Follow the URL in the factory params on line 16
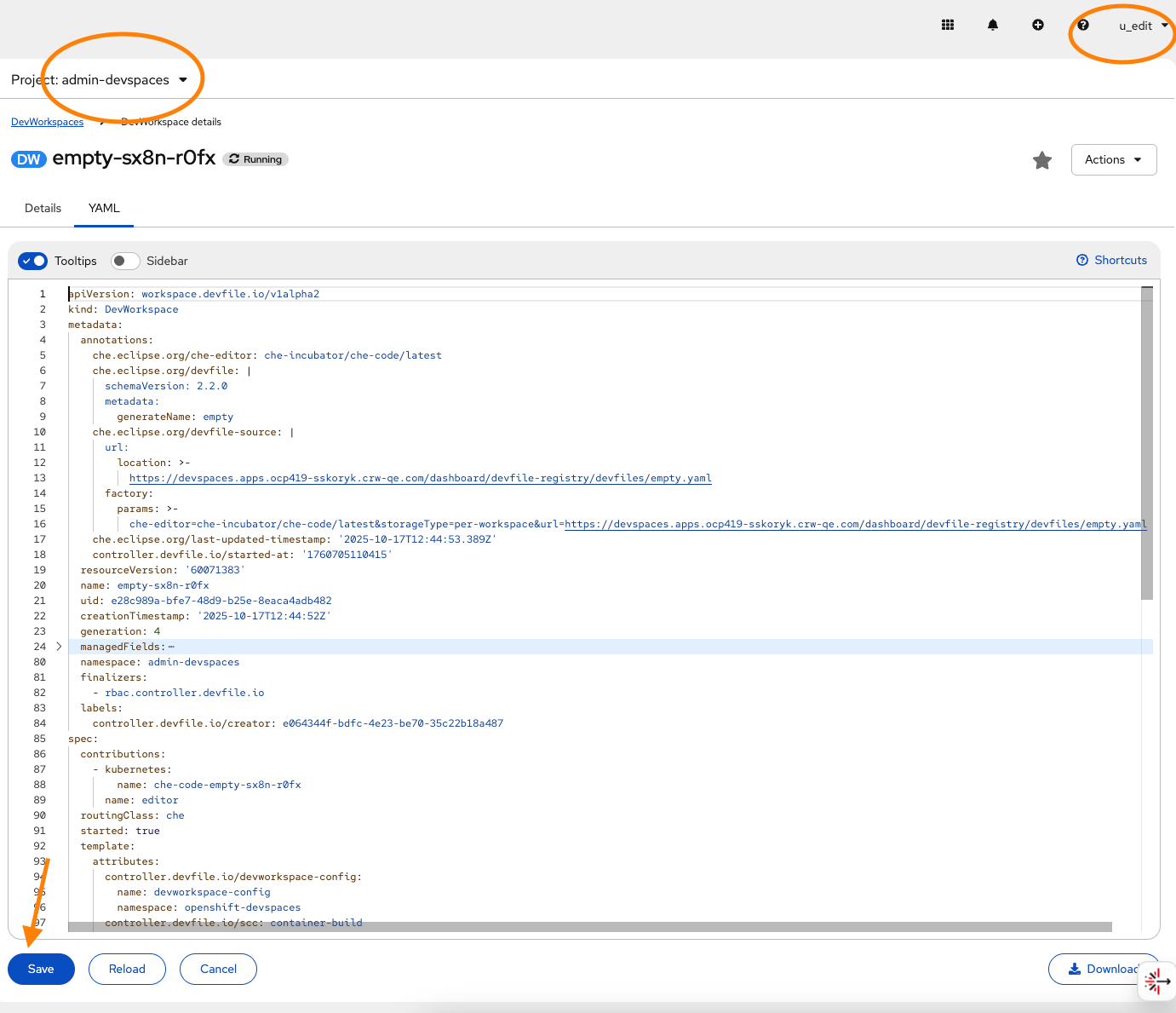This screenshot has width=1176, height=1013. 856,524
